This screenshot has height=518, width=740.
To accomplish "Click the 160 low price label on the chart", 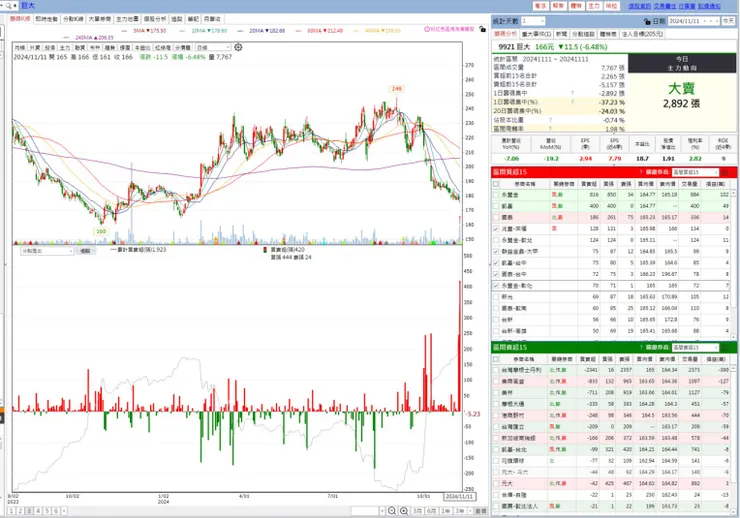I will 101,231.
